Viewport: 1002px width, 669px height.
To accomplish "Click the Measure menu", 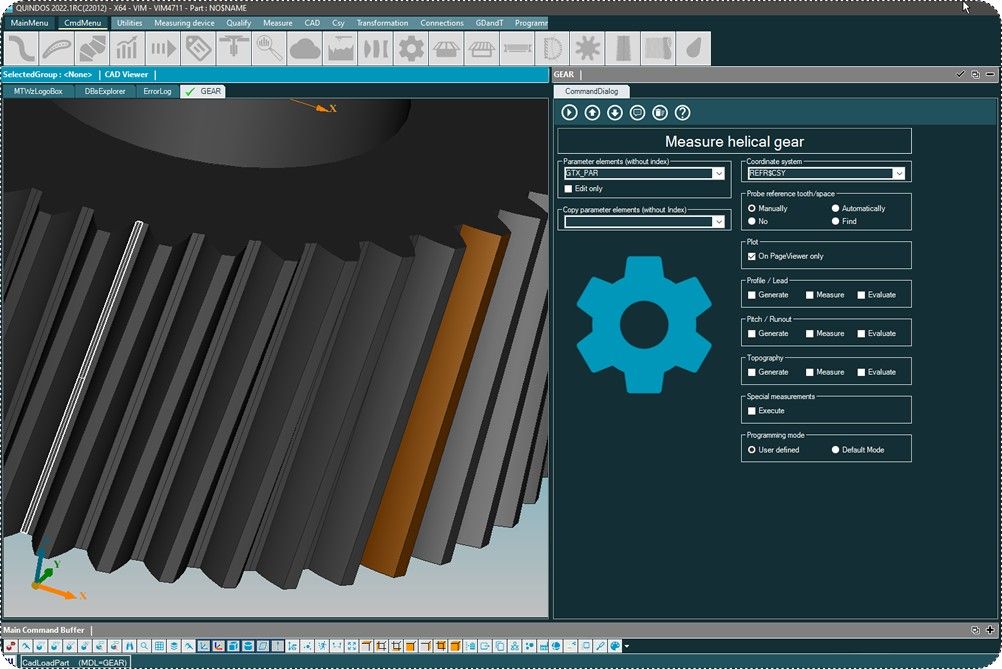I will click(277, 23).
